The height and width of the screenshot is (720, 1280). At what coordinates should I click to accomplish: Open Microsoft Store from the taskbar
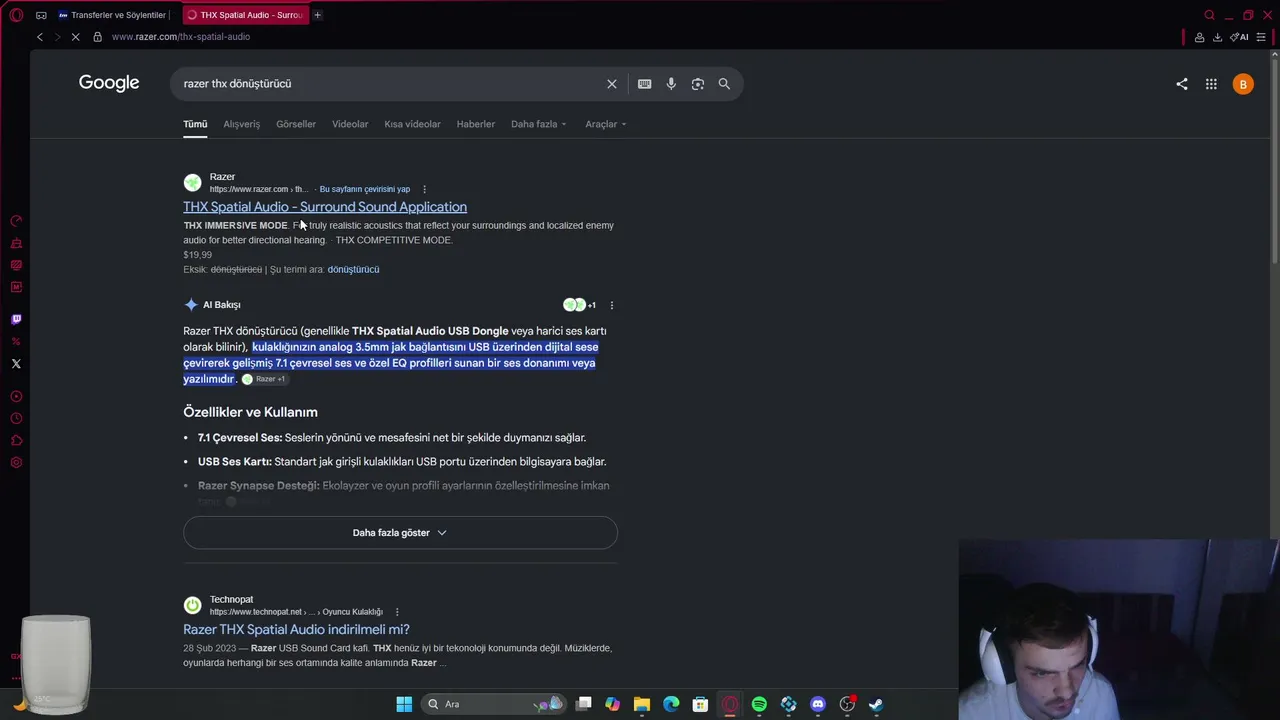click(x=700, y=704)
